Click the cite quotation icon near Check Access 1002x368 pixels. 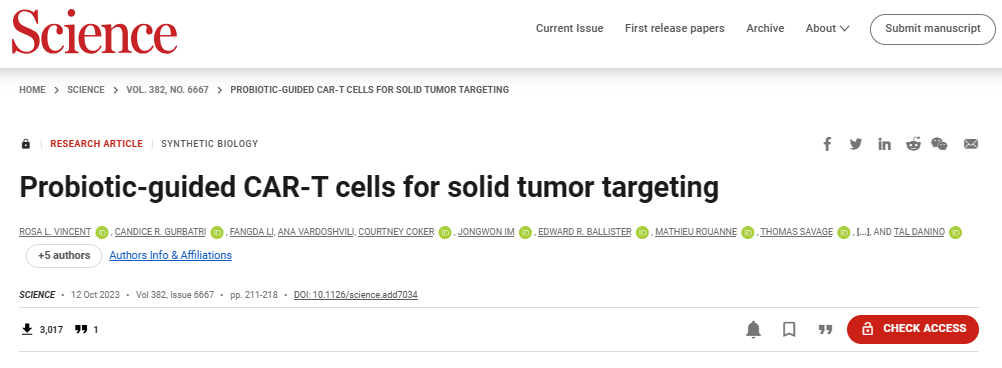point(826,329)
